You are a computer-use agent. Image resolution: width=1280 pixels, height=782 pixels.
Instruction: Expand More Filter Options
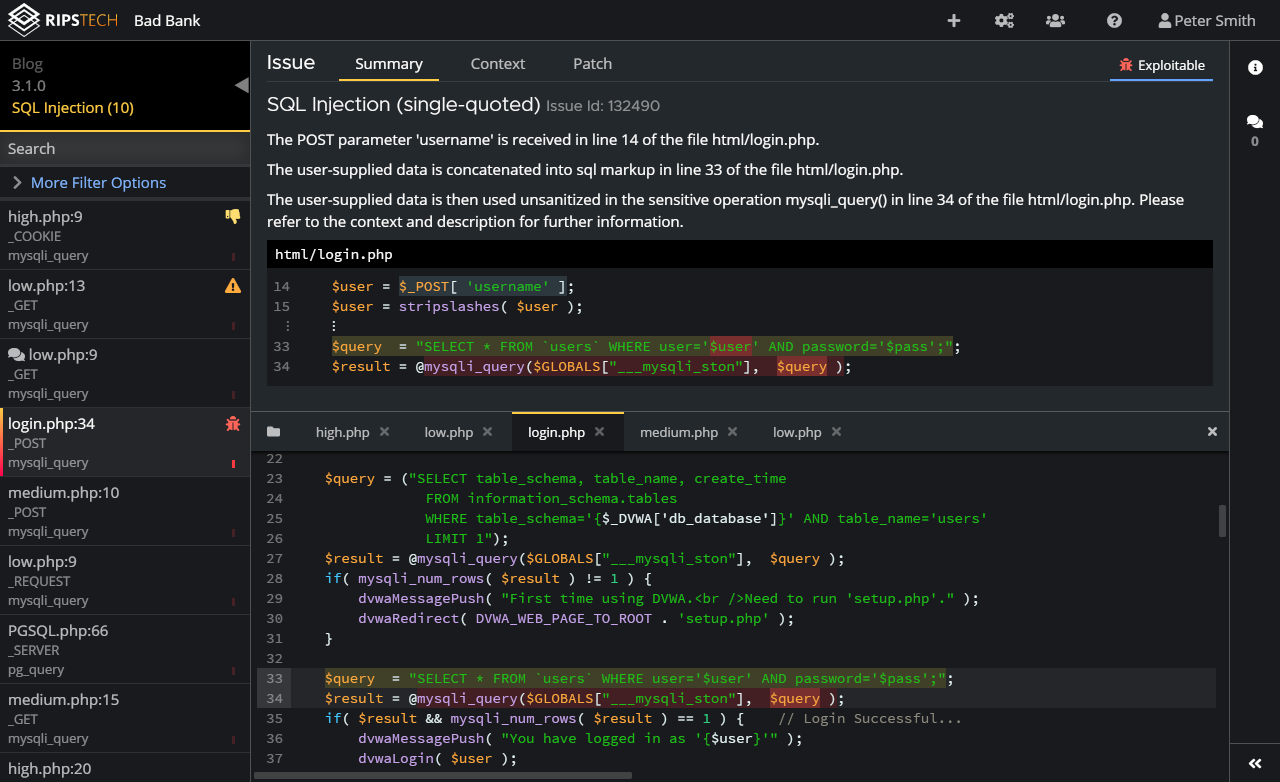coord(98,183)
